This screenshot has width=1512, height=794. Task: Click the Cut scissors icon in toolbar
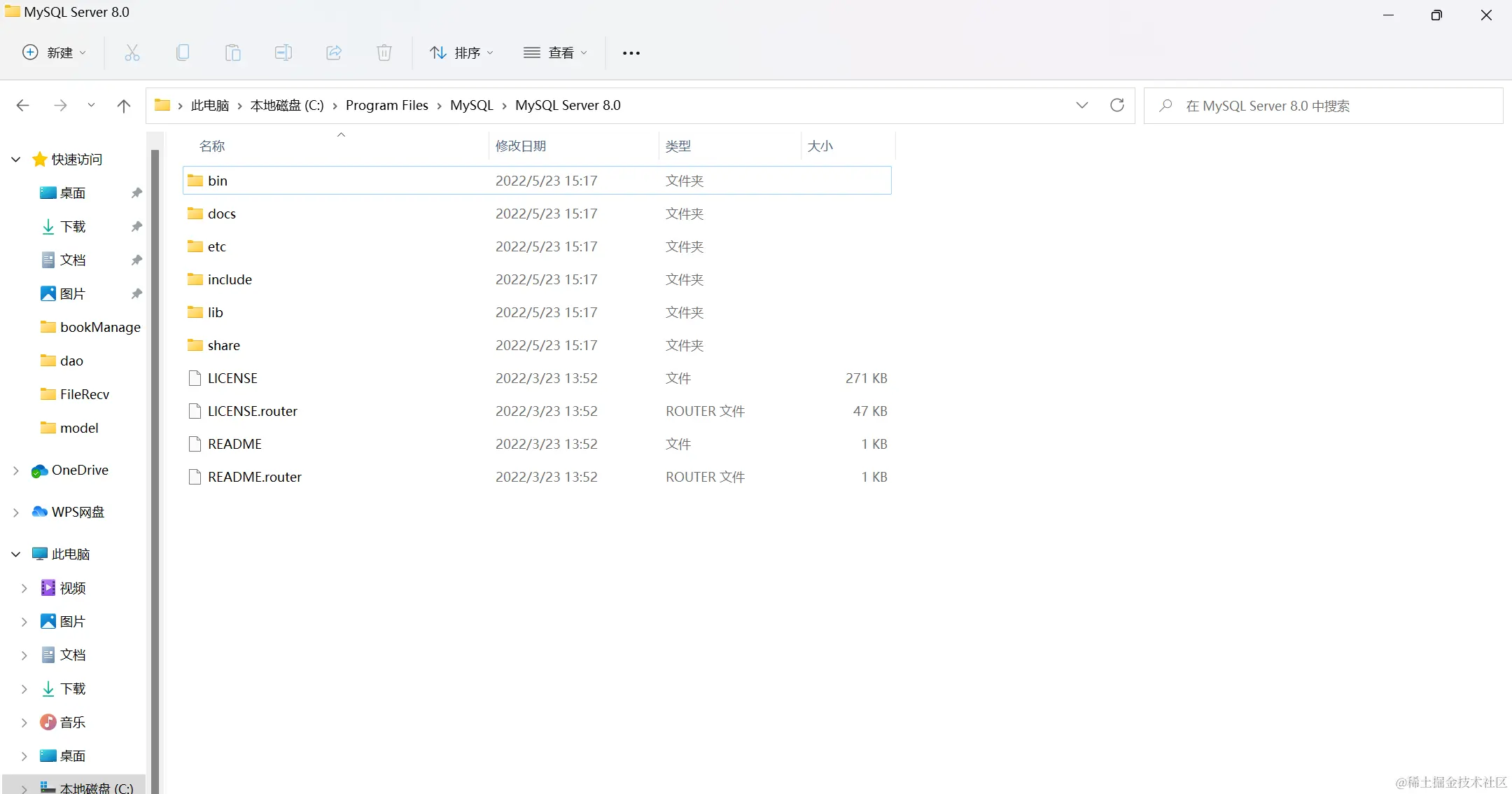pos(132,53)
